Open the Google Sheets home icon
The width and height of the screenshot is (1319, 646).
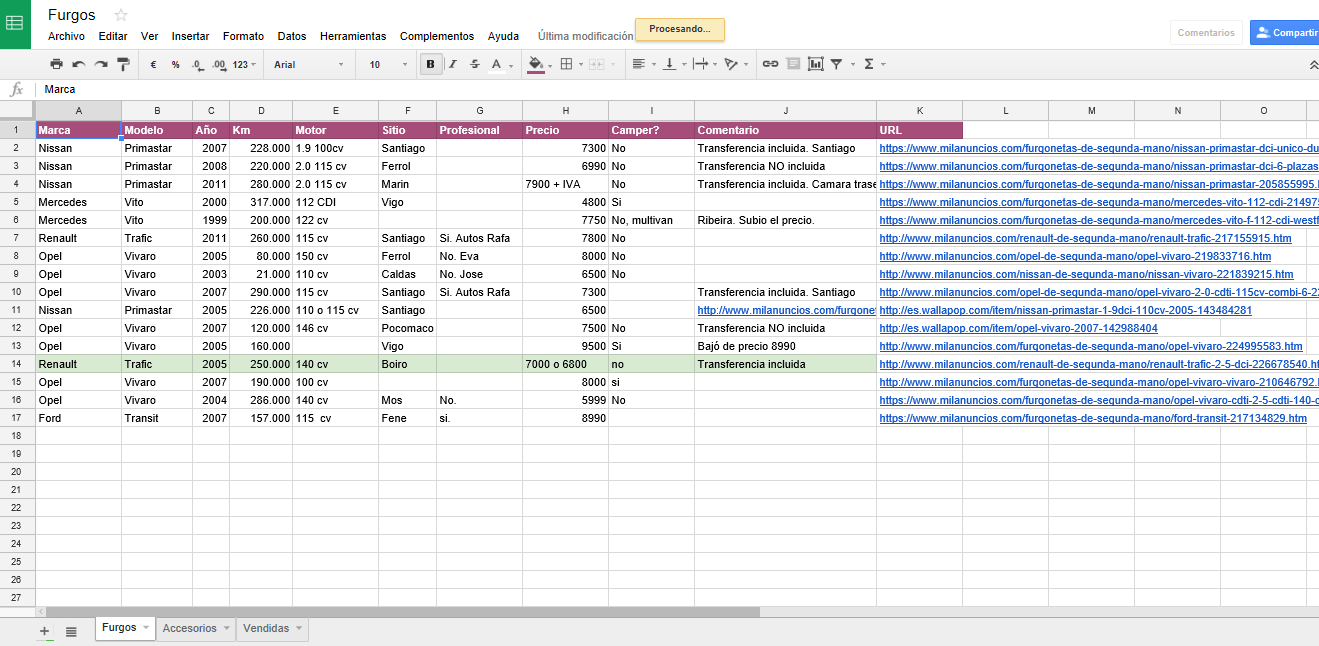tap(15, 24)
